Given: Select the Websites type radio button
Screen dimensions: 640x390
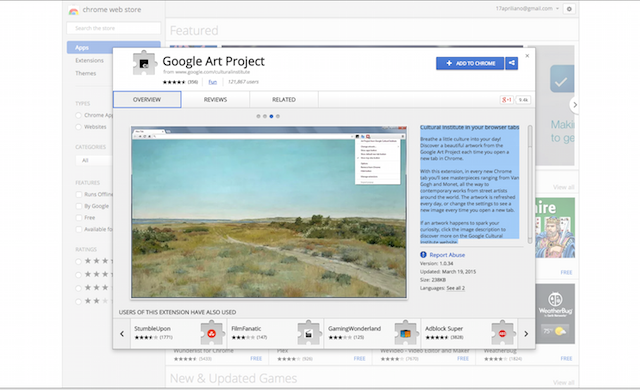Looking at the screenshot, I should (78, 127).
